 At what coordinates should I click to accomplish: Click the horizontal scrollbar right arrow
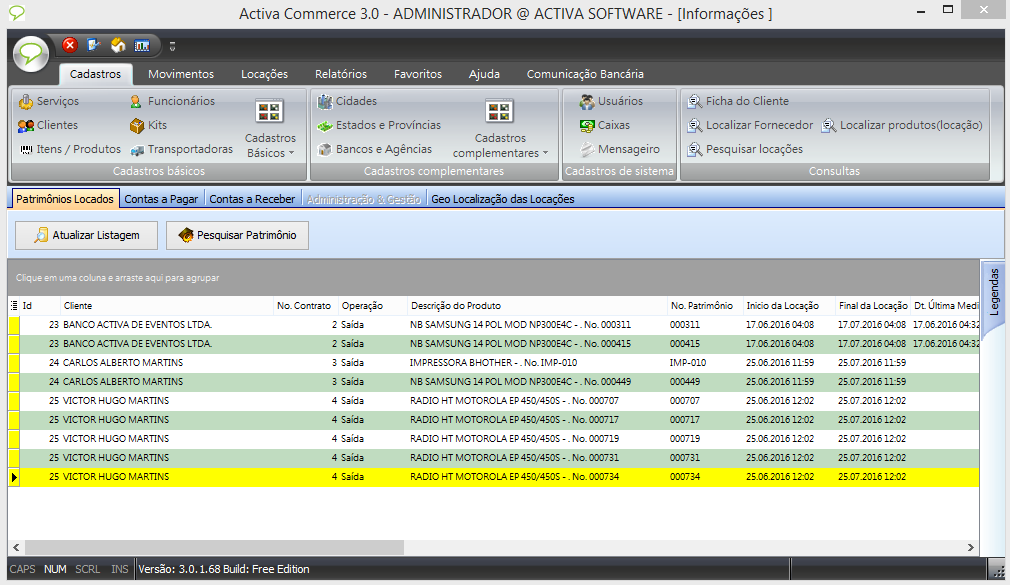970,548
